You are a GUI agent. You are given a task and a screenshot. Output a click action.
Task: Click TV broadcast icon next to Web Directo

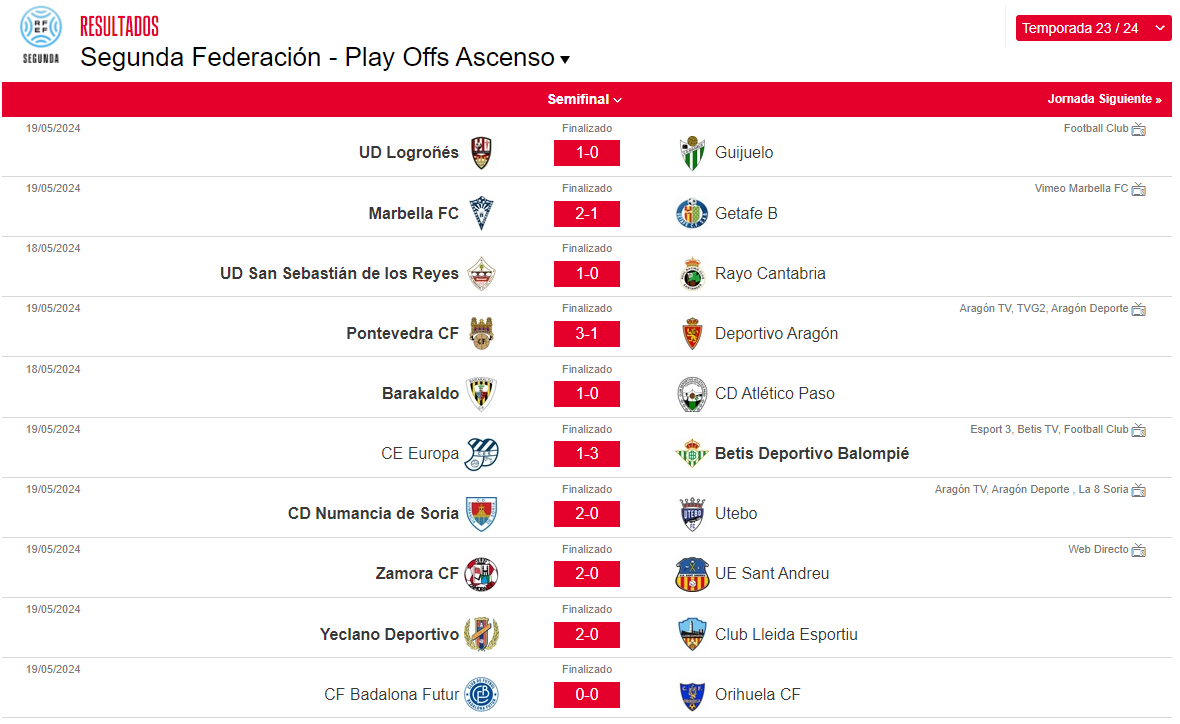(x=1139, y=550)
